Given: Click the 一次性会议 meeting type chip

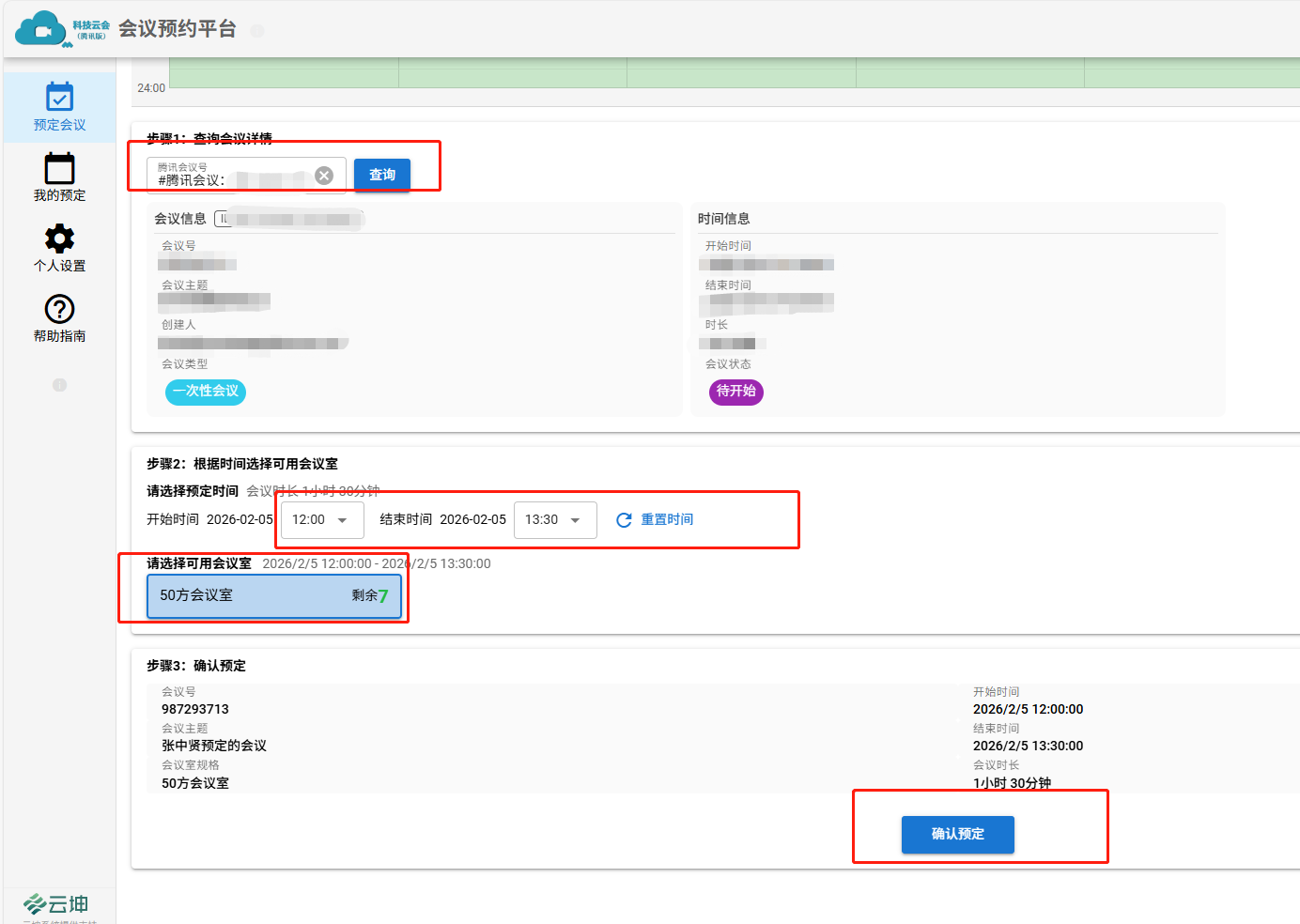Looking at the screenshot, I should pyautogui.click(x=206, y=392).
